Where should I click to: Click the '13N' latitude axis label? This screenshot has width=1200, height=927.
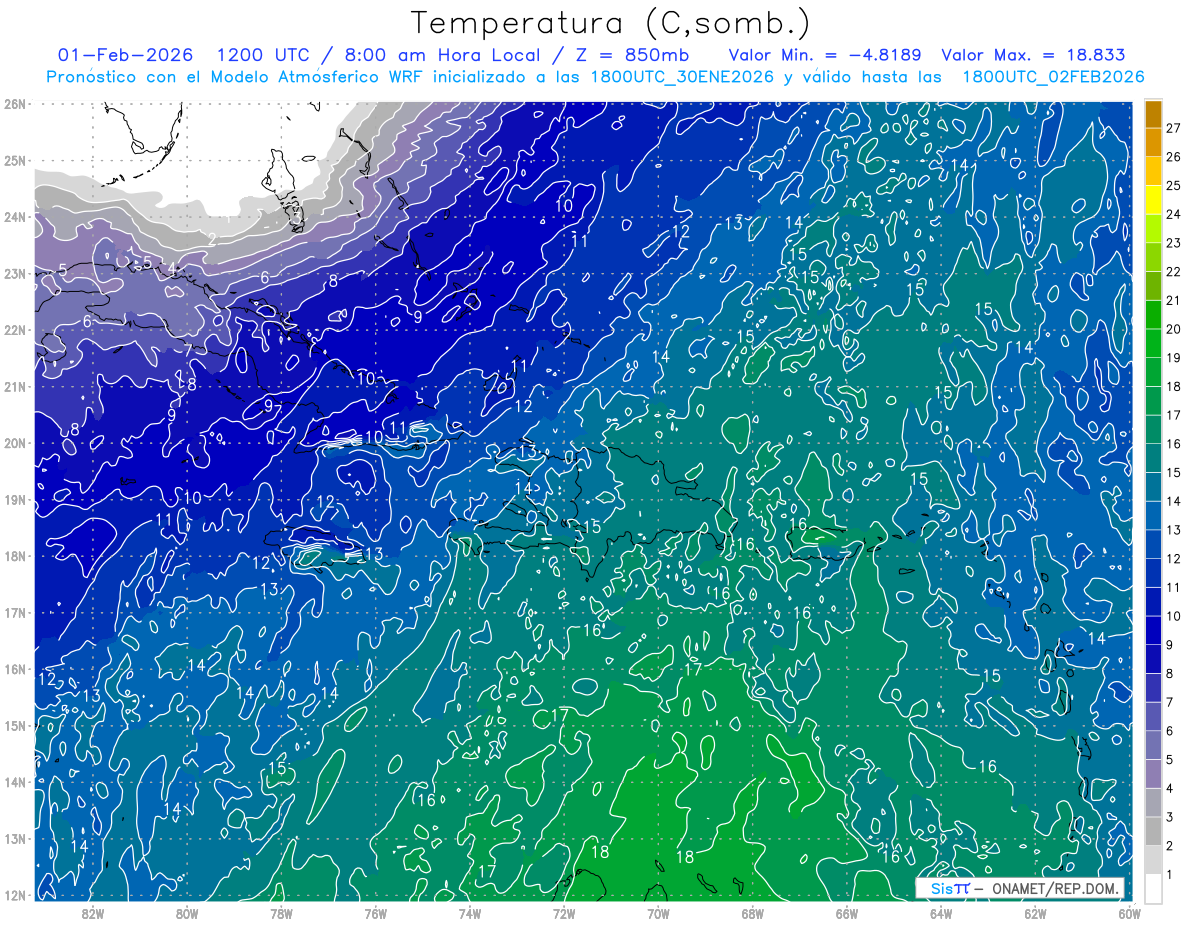15,839
